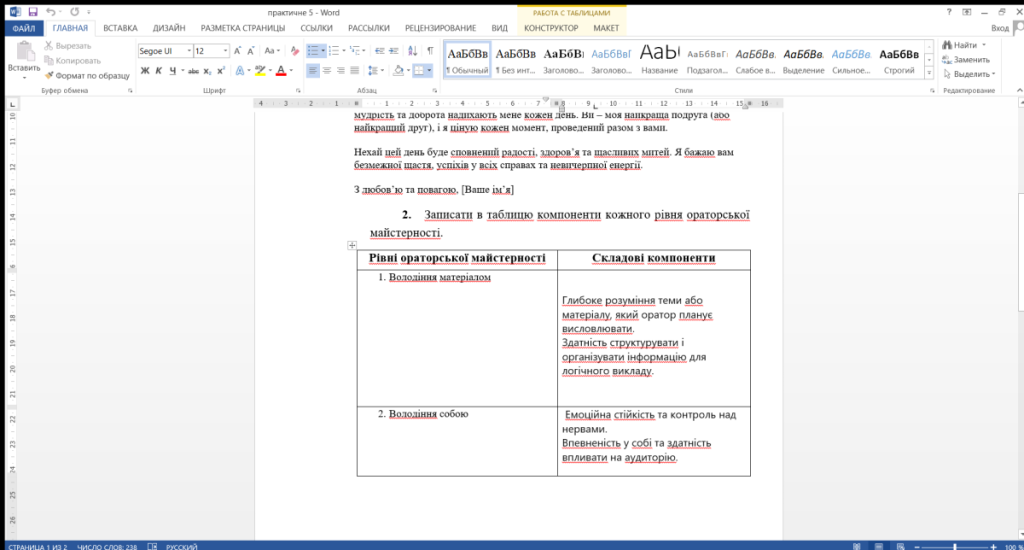Decrease font size with shrink font icon

click(251, 51)
